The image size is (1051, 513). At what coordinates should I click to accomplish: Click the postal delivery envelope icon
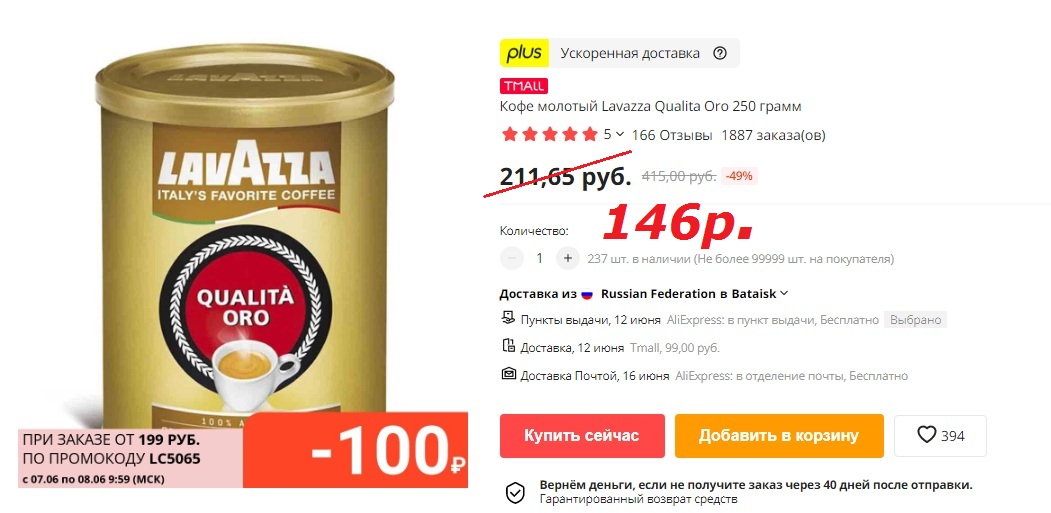[508, 374]
